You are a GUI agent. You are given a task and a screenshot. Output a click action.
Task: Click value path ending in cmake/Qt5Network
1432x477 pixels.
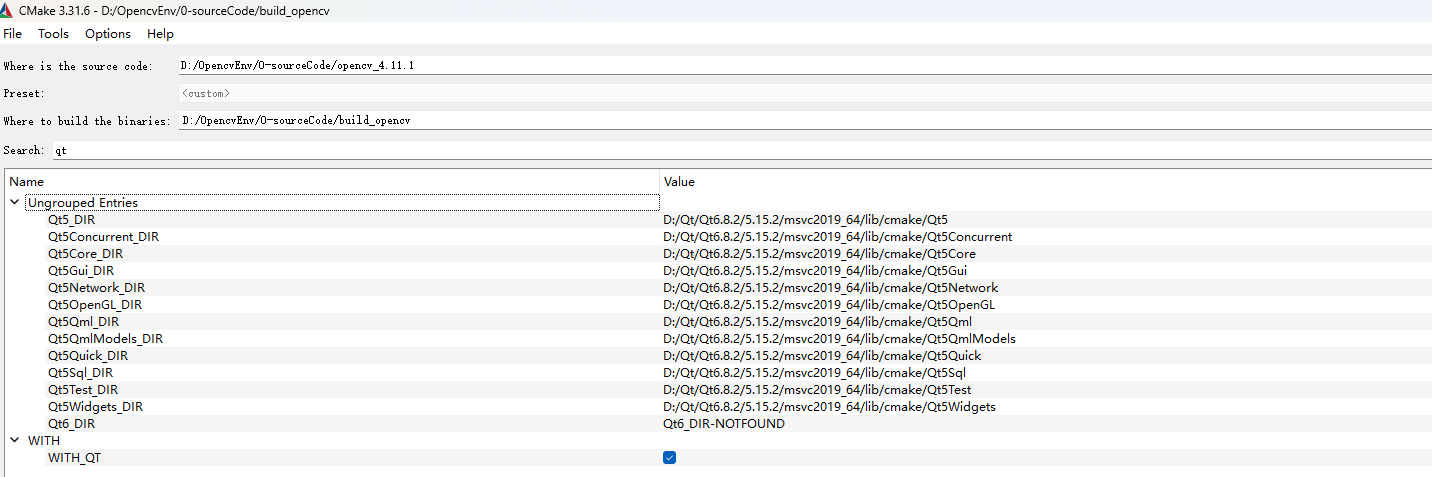point(831,288)
